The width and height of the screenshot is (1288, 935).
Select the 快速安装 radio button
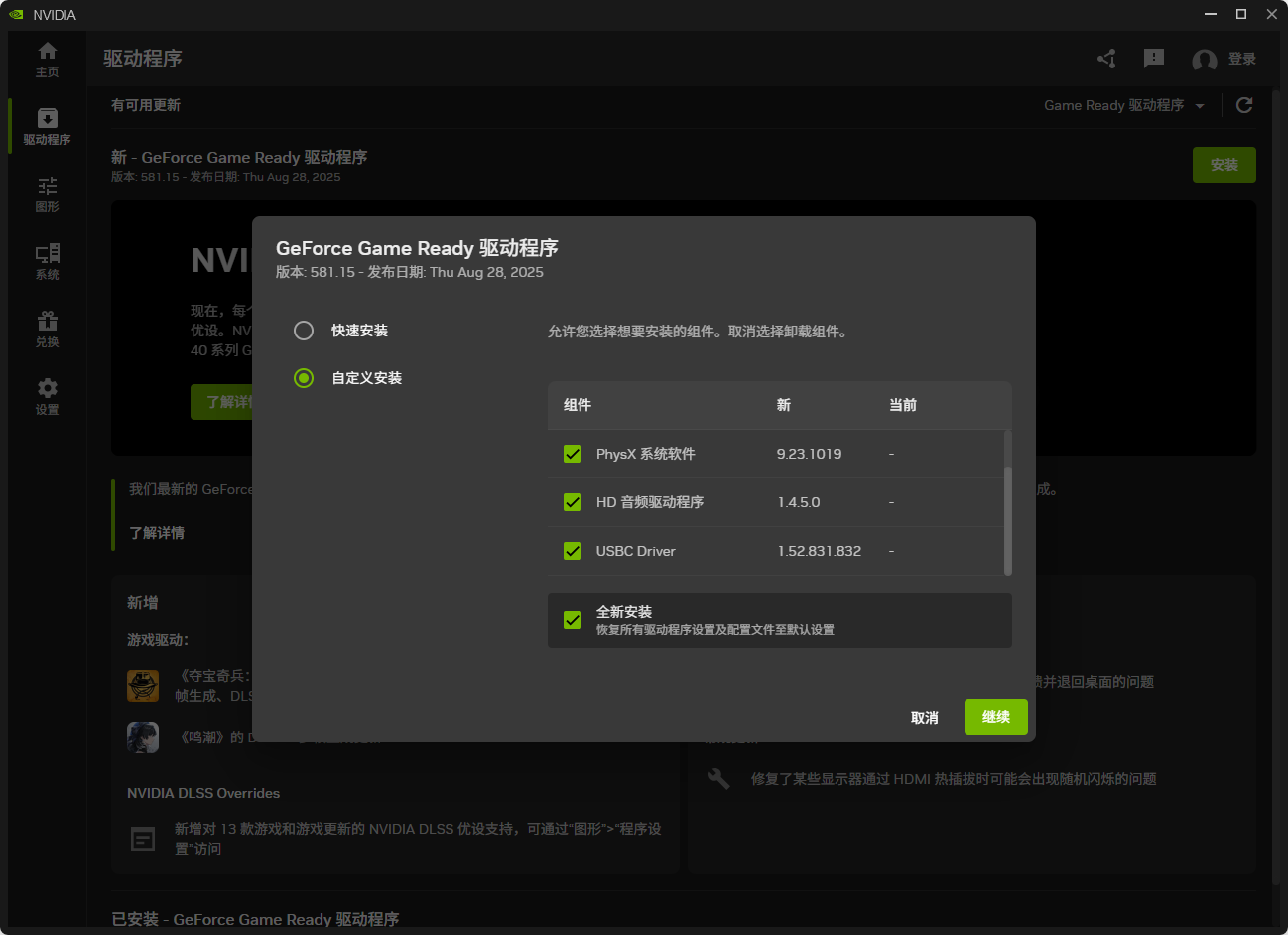click(304, 330)
